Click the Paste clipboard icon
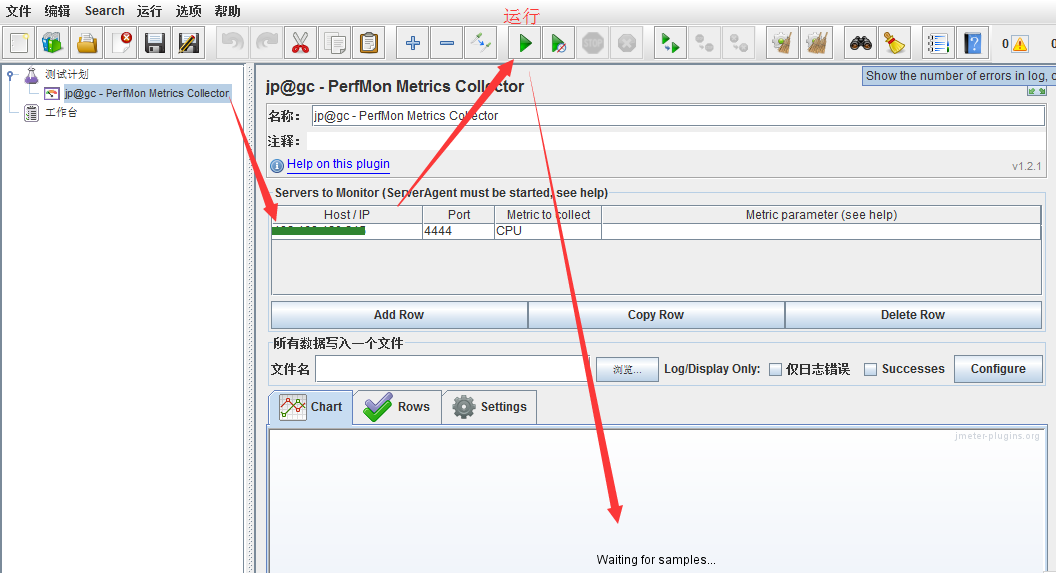The width and height of the screenshot is (1056, 573). point(368,43)
